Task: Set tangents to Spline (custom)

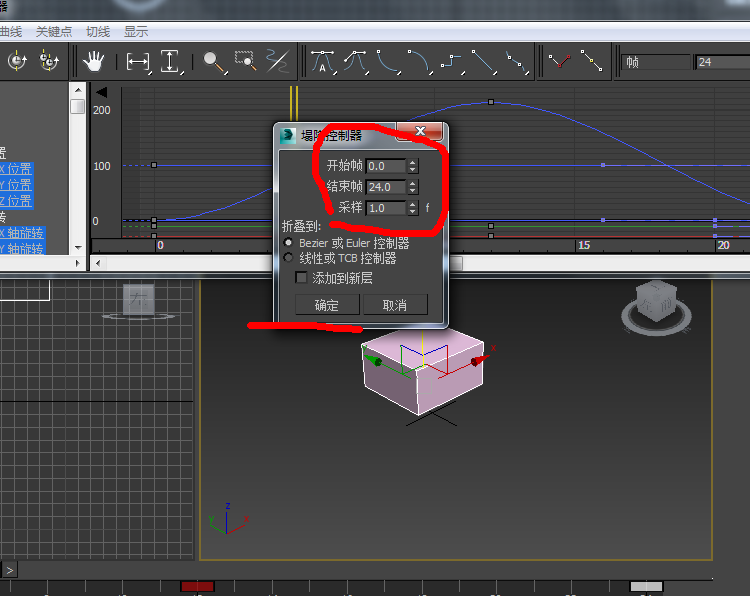Action: click(x=355, y=62)
